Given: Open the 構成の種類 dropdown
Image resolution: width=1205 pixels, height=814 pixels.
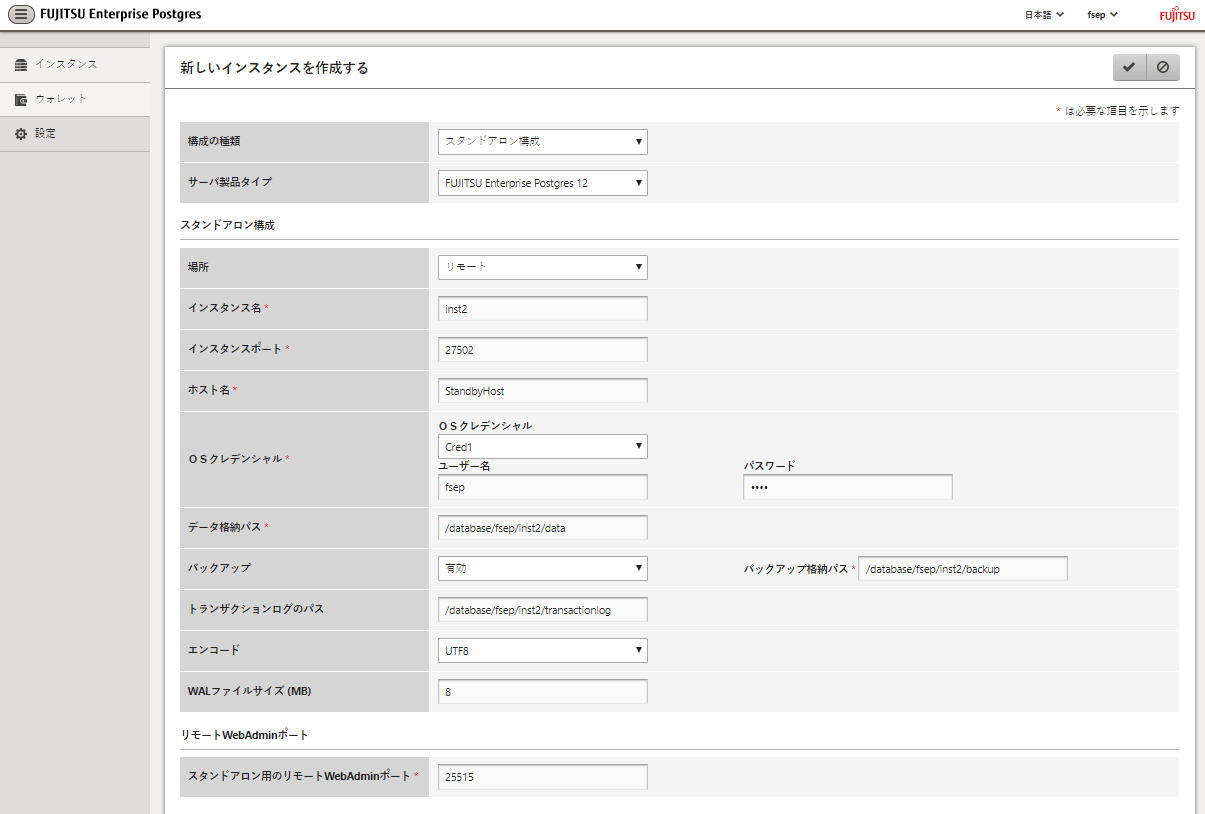Looking at the screenshot, I should [543, 141].
